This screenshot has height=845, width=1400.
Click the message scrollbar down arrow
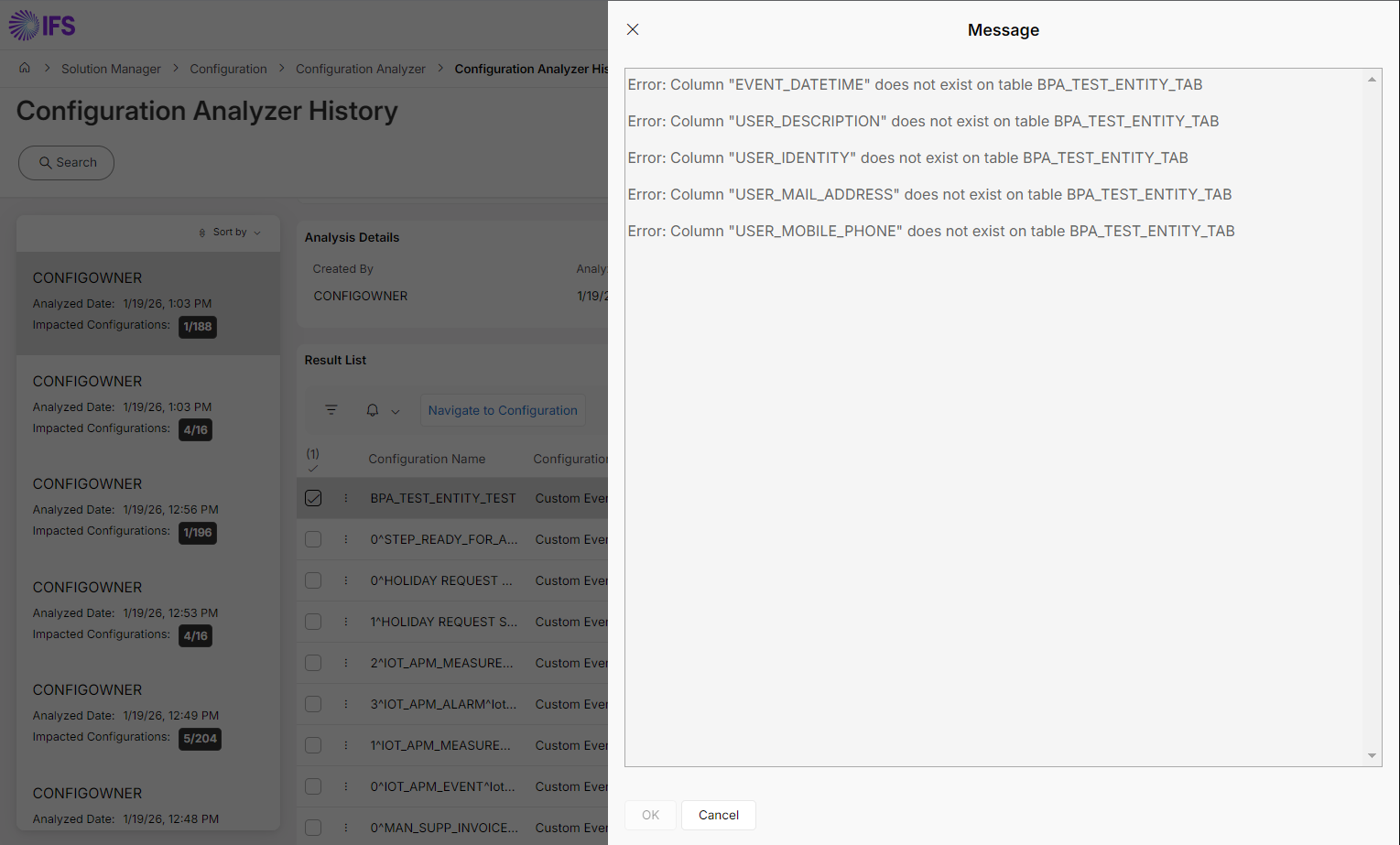1372,755
